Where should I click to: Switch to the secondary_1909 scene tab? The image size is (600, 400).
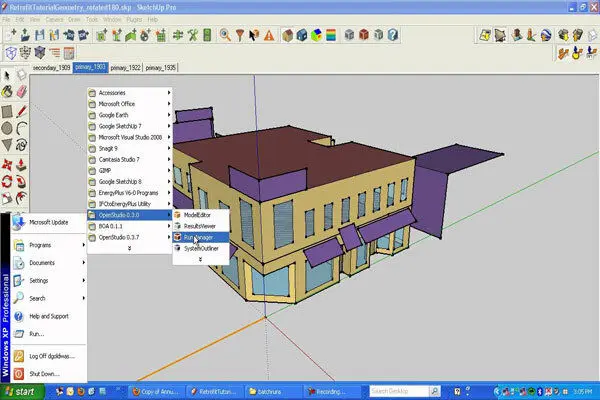click(x=50, y=68)
